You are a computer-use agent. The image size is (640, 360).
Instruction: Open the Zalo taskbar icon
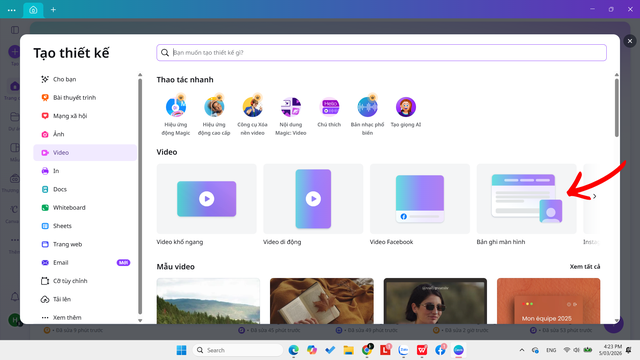404,350
